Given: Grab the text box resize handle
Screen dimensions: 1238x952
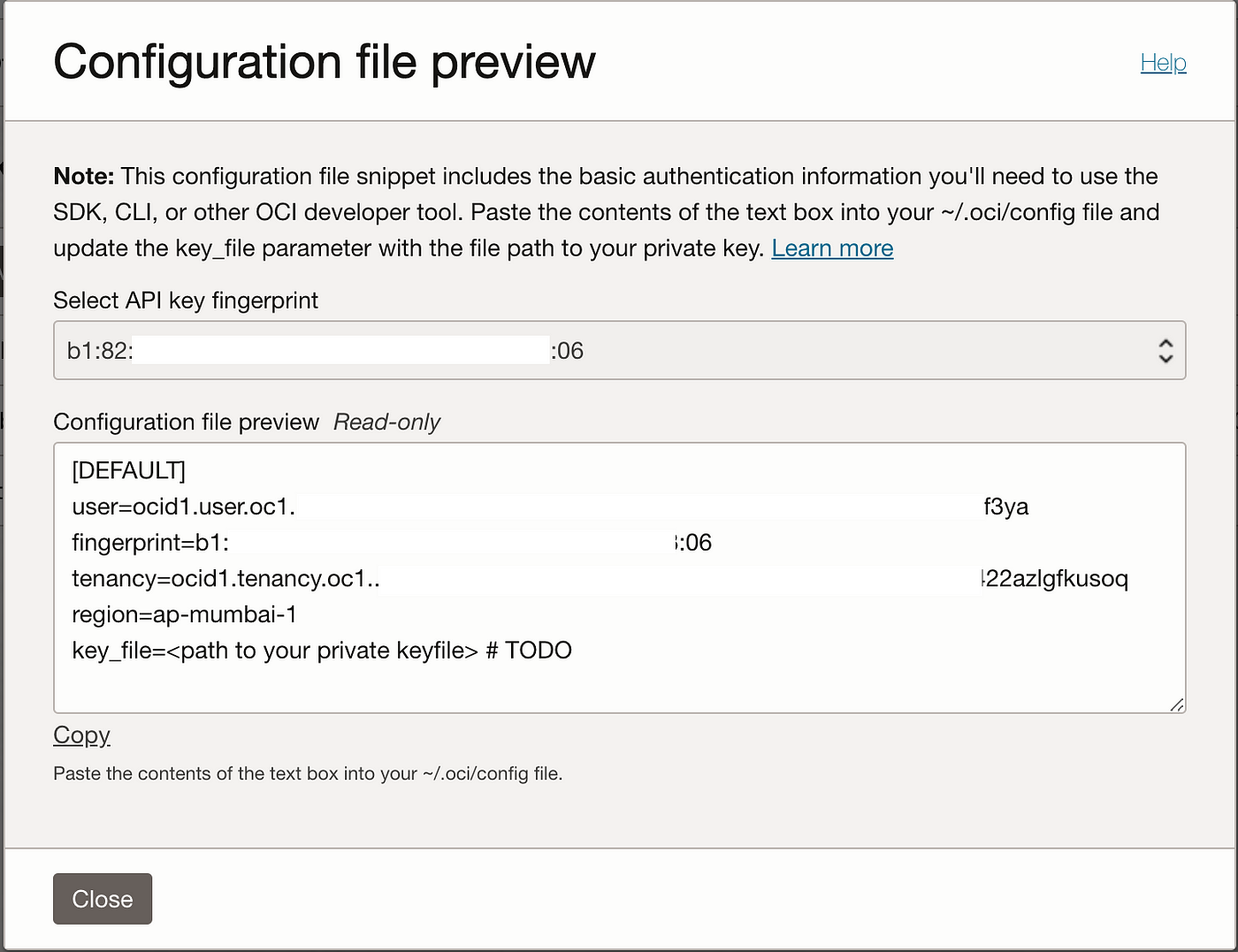Looking at the screenshot, I should tap(1176, 704).
